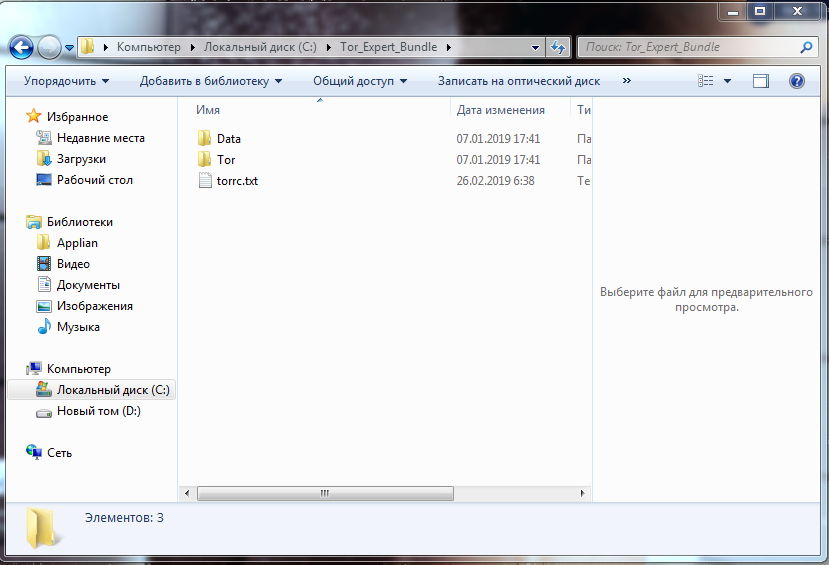
Task: Click the magnifier search icon
Action: [x=806, y=48]
